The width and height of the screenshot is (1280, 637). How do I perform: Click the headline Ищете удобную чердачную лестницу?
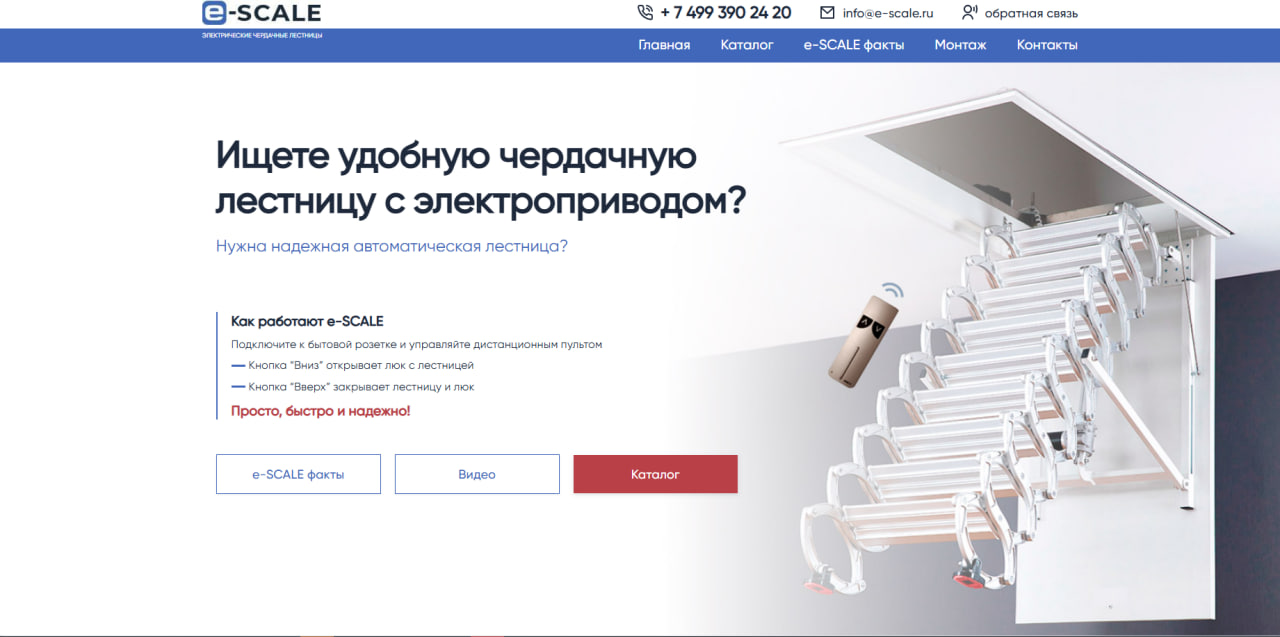[481, 178]
